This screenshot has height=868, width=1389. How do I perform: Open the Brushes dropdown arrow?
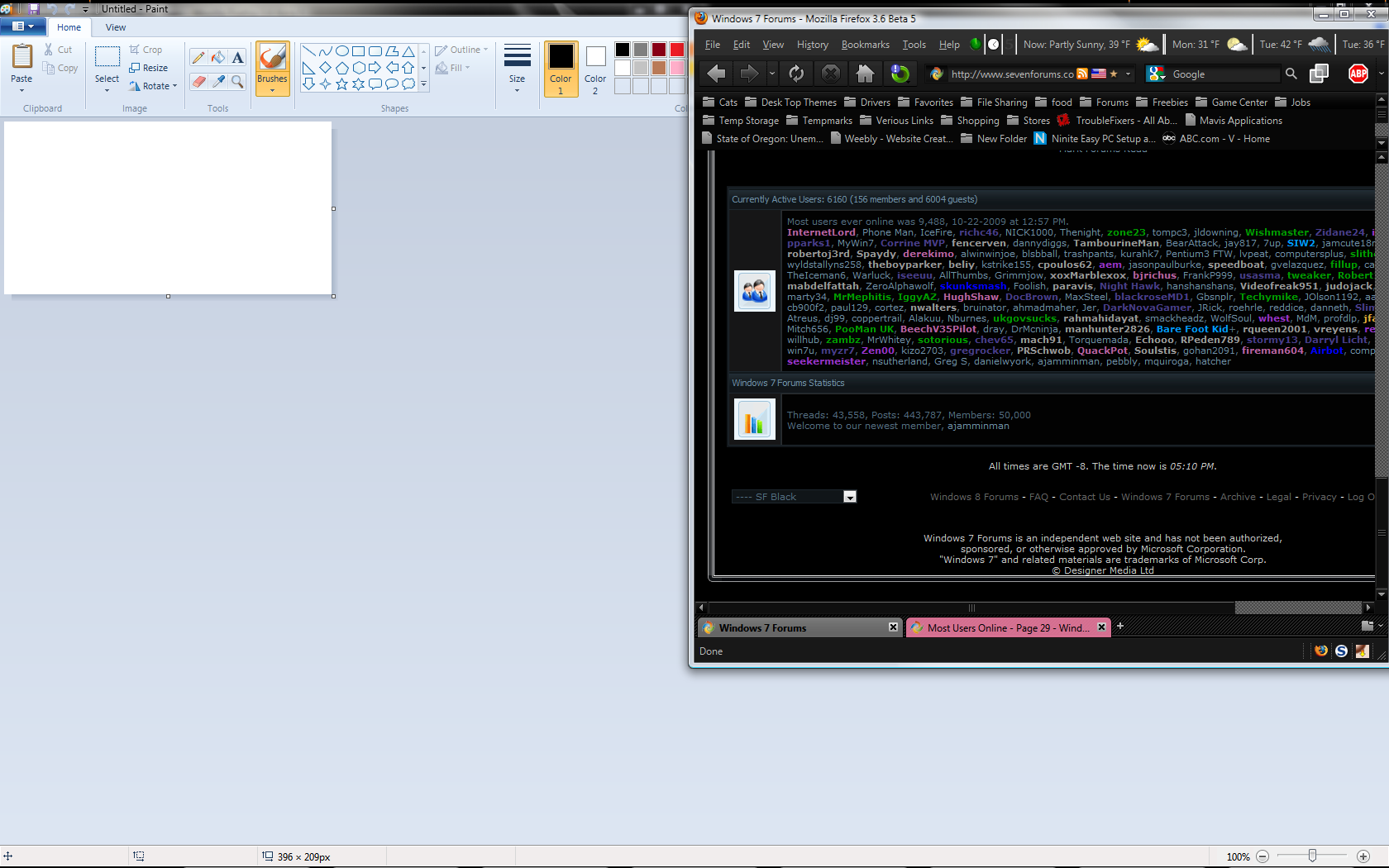272,90
